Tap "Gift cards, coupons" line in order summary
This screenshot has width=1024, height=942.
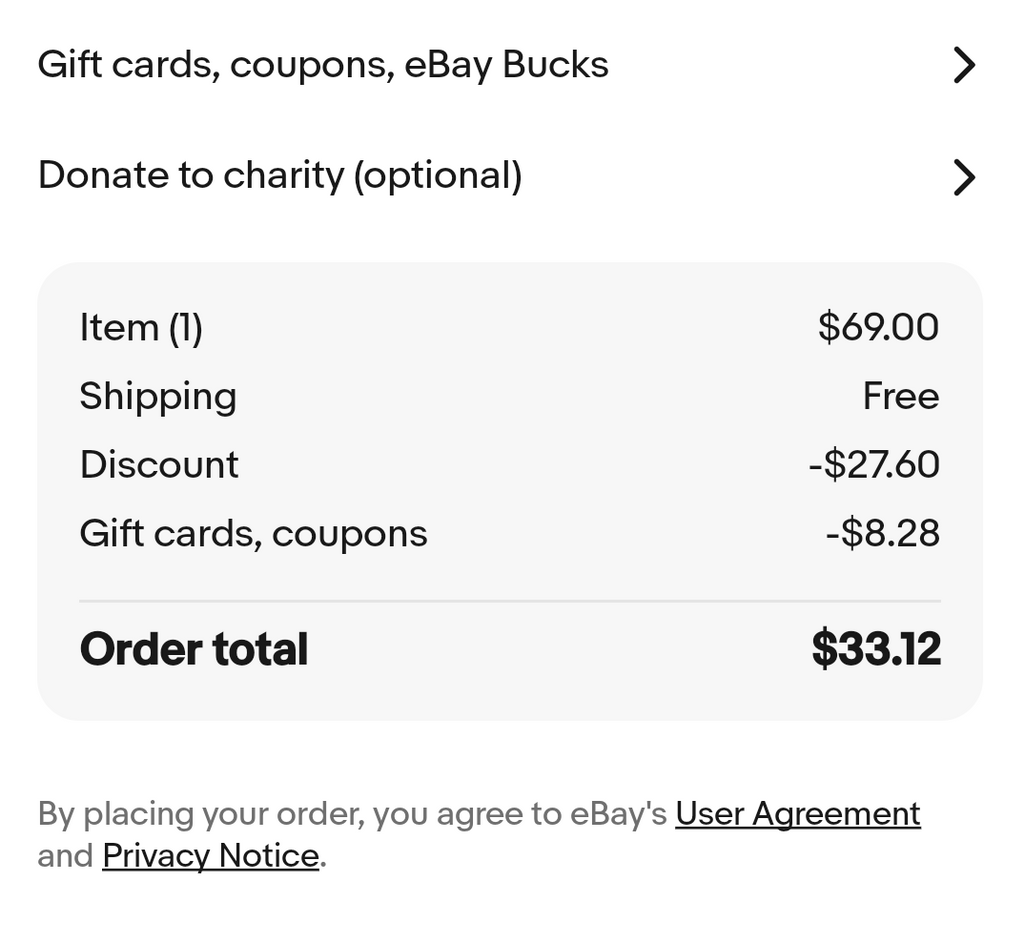pos(253,534)
